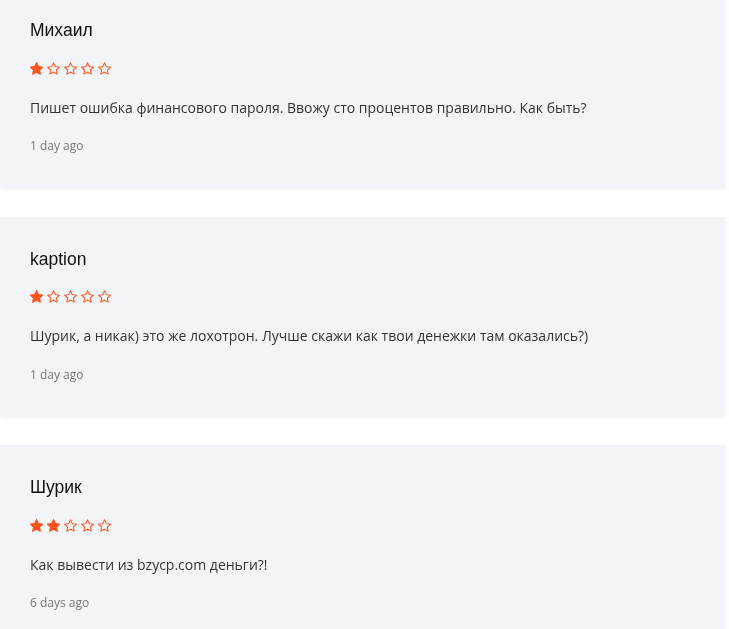Click kaption's reply text to Шурик
This screenshot has width=729, height=629.
(x=309, y=336)
